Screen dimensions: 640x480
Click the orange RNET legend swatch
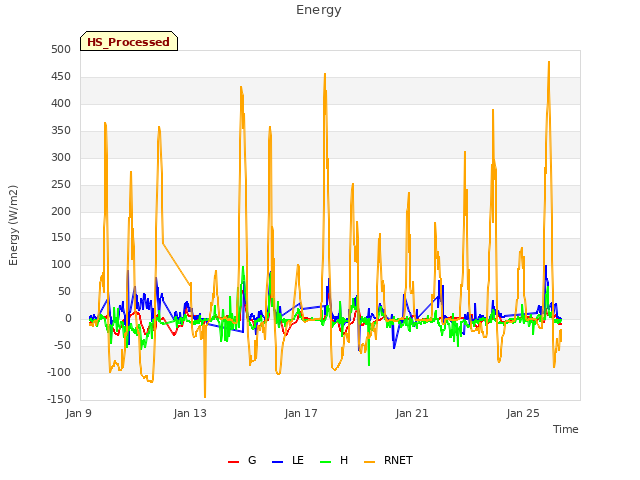tap(369, 462)
